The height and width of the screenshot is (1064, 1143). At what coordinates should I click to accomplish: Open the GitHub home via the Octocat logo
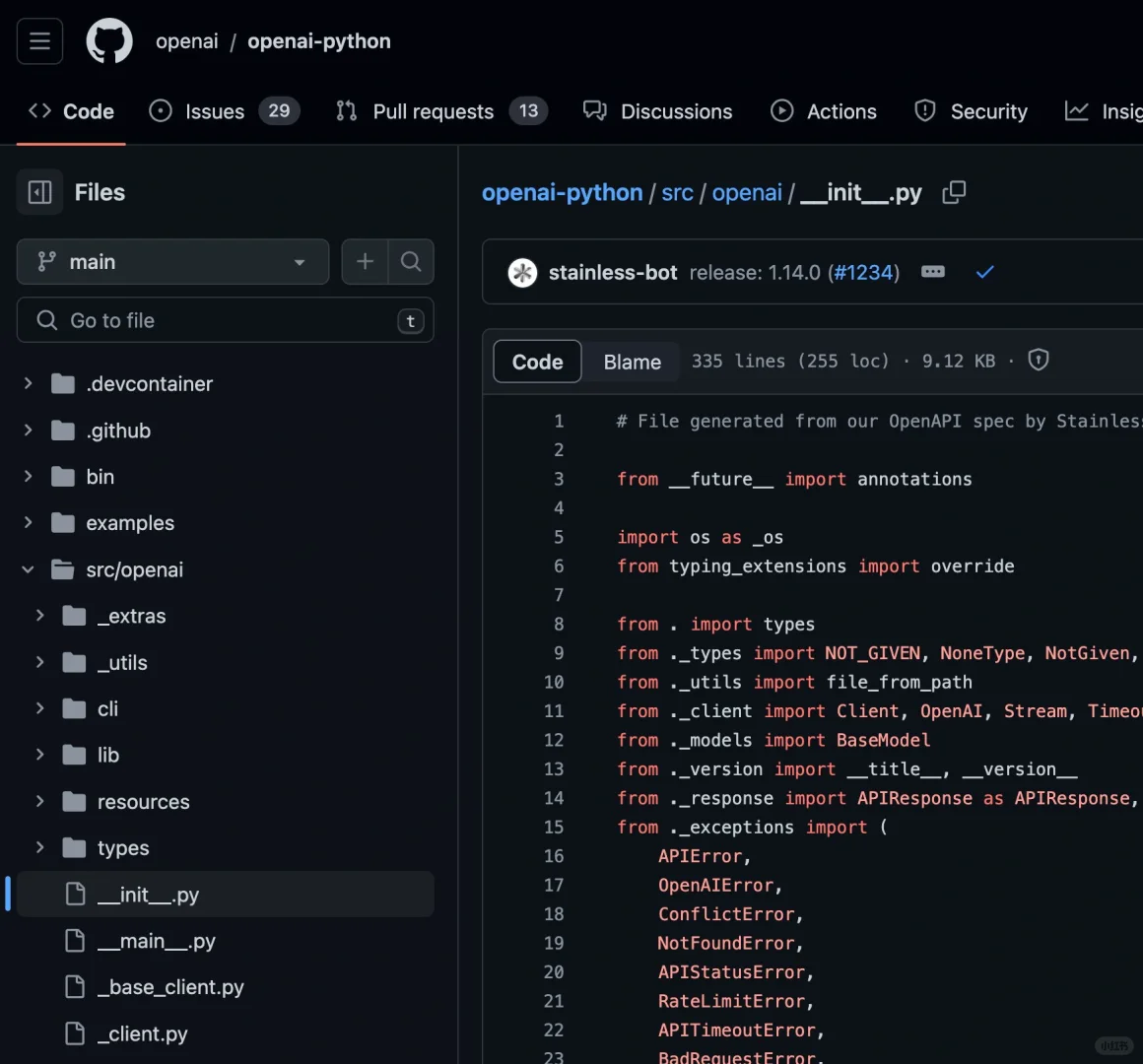(108, 40)
